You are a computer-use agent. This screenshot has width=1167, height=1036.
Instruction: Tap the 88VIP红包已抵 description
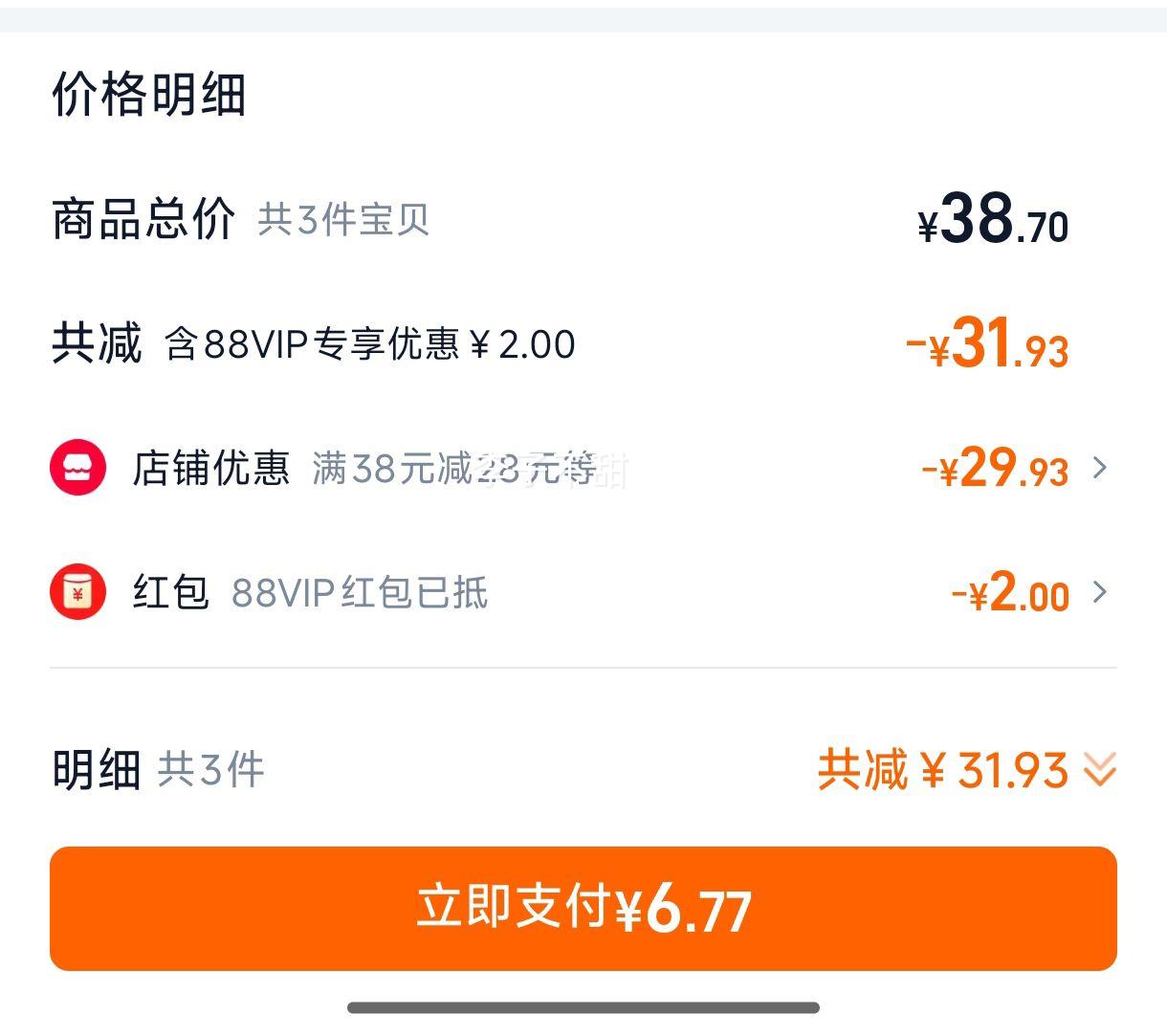coord(360,593)
